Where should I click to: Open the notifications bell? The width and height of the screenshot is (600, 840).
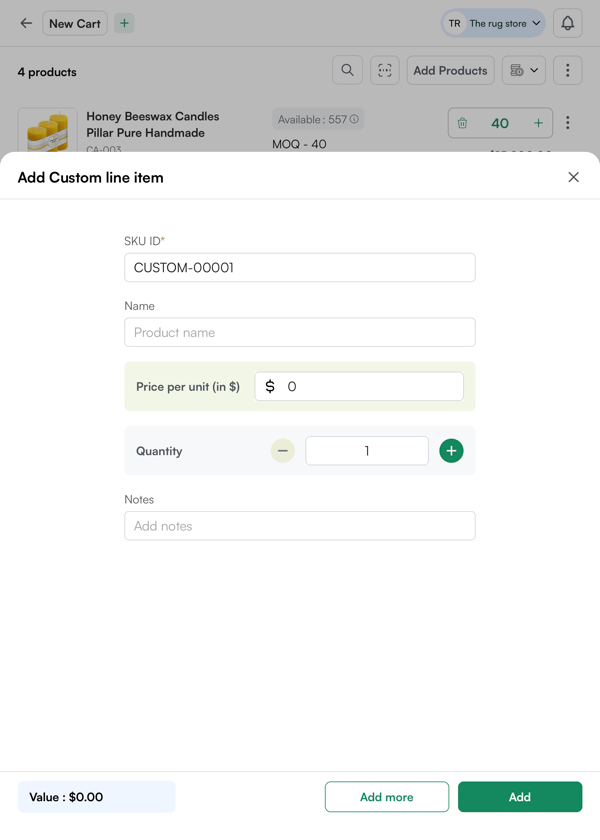click(x=567, y=23)
